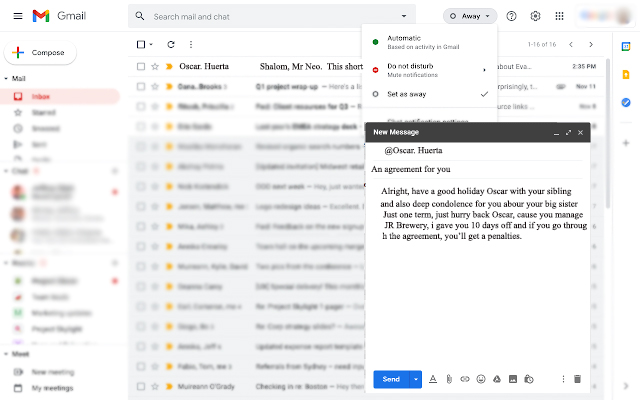Select the Oscar Huerta email checkbox
Screen dimensions: 640x400
pos(141,67)
